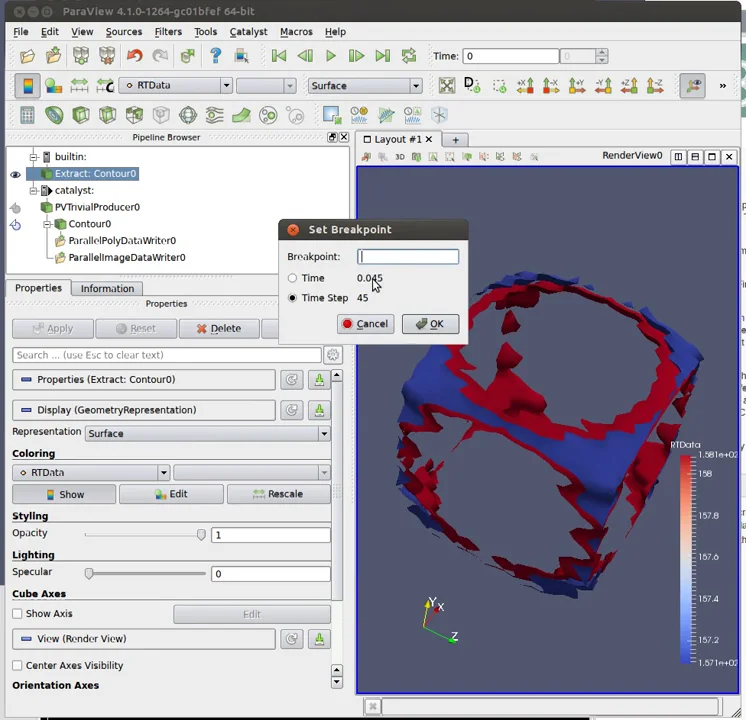Click the Breakpoint input field
The width and height of the screenshot is (746, 720).
pyautogui.click(x=408, y=257)
